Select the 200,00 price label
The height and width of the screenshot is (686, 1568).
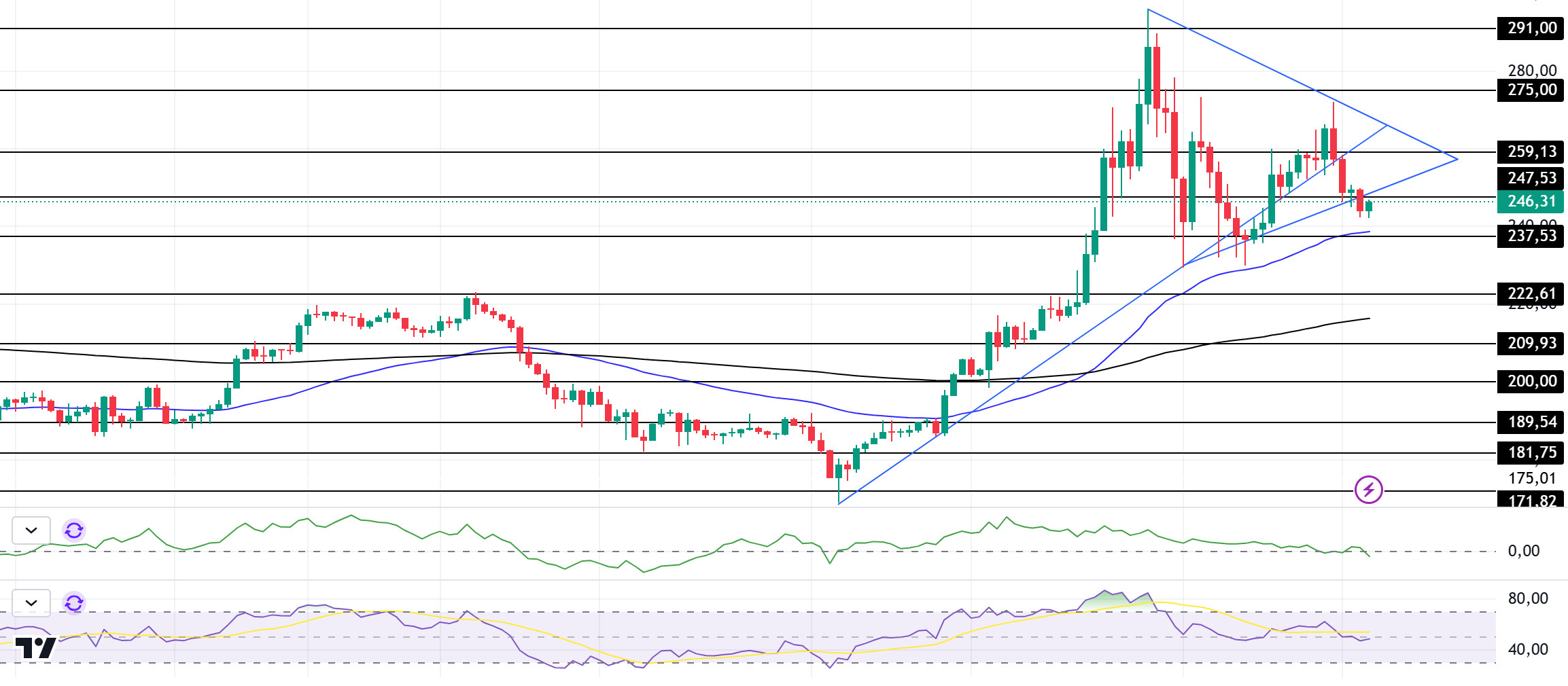1530,382
